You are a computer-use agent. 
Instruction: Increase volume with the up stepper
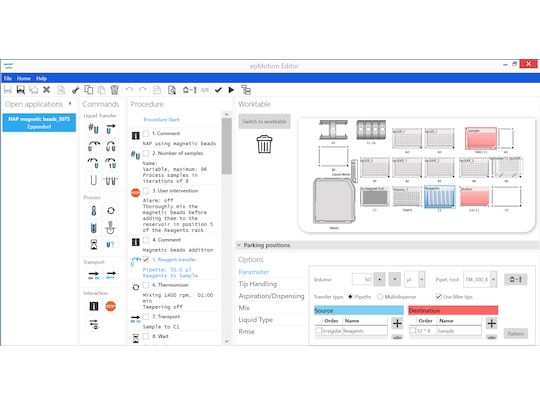point(380,280)
